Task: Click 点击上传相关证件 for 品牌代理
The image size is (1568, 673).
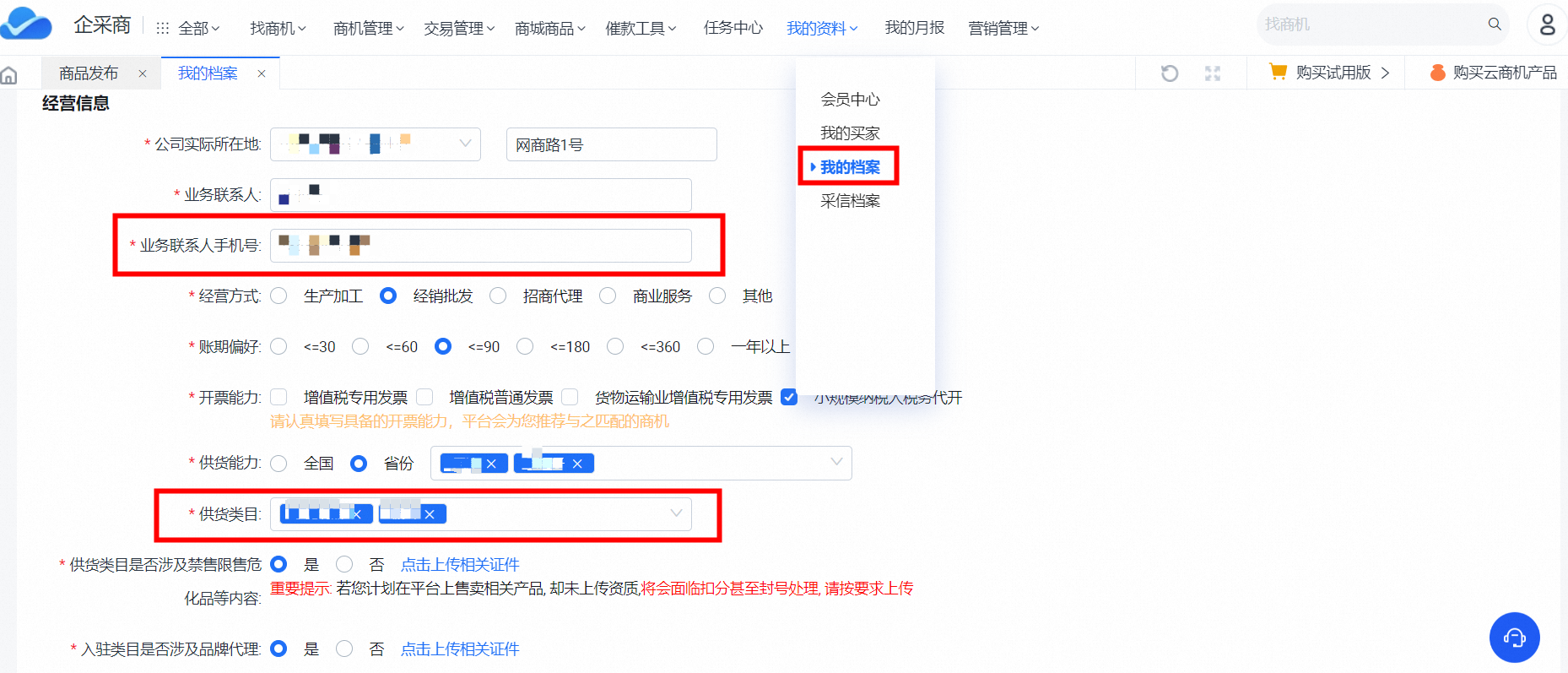Action: pos(460,649)
